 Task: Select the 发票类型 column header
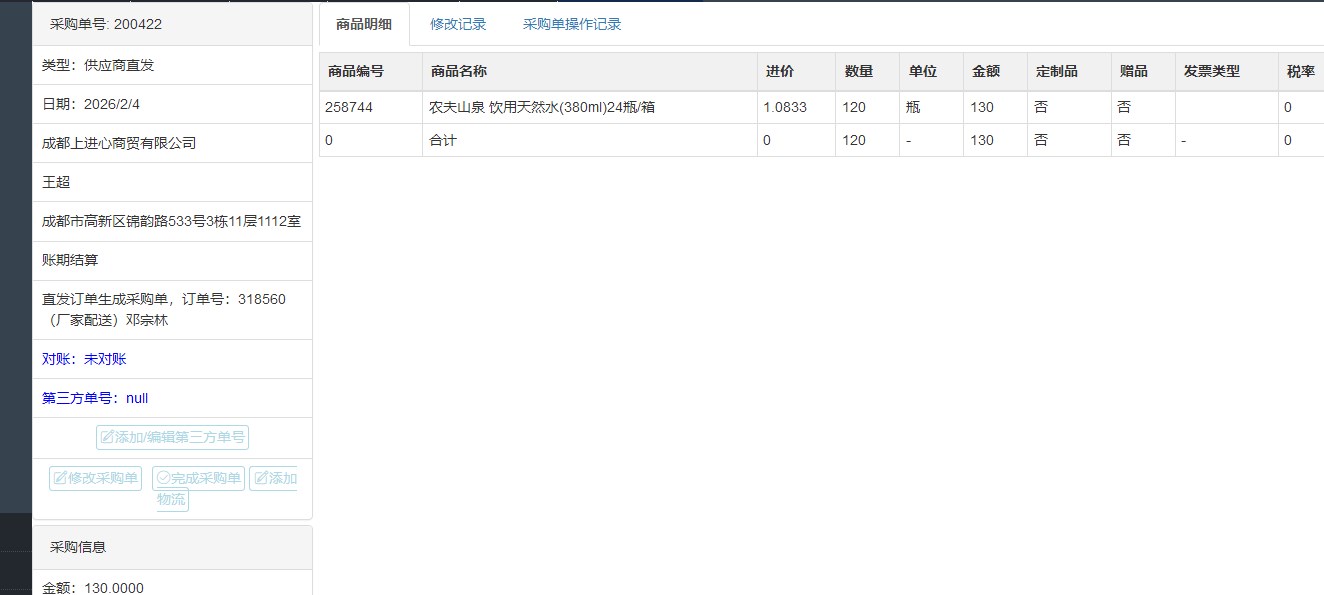(1211, 71)
